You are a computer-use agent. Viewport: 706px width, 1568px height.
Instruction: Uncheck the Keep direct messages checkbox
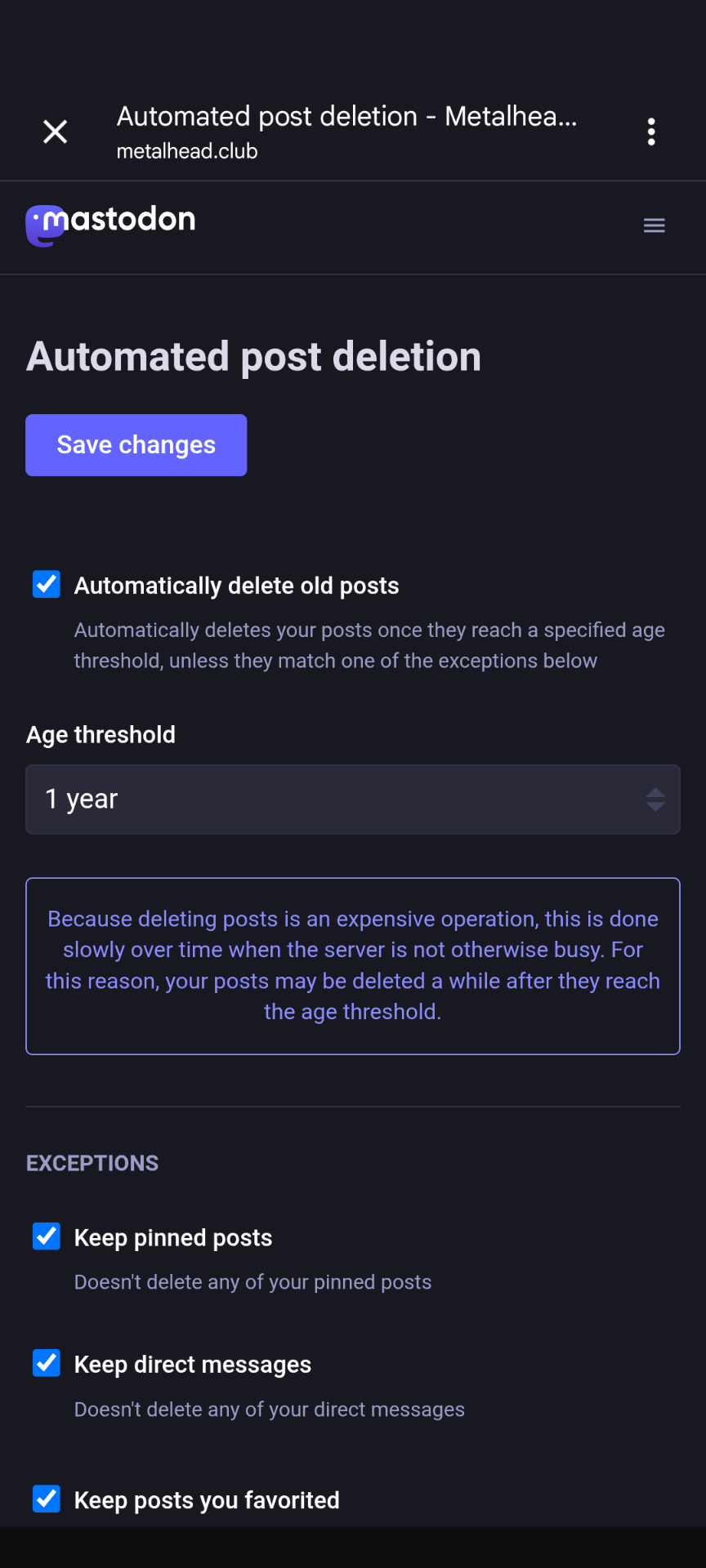[x=47, y=1363]
